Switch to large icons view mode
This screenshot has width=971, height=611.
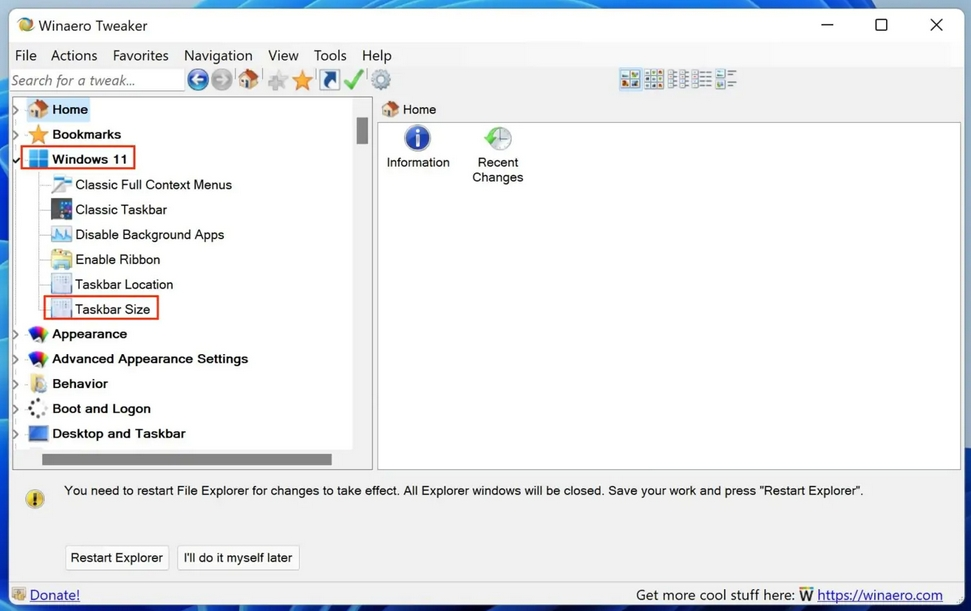click(630, 79)
